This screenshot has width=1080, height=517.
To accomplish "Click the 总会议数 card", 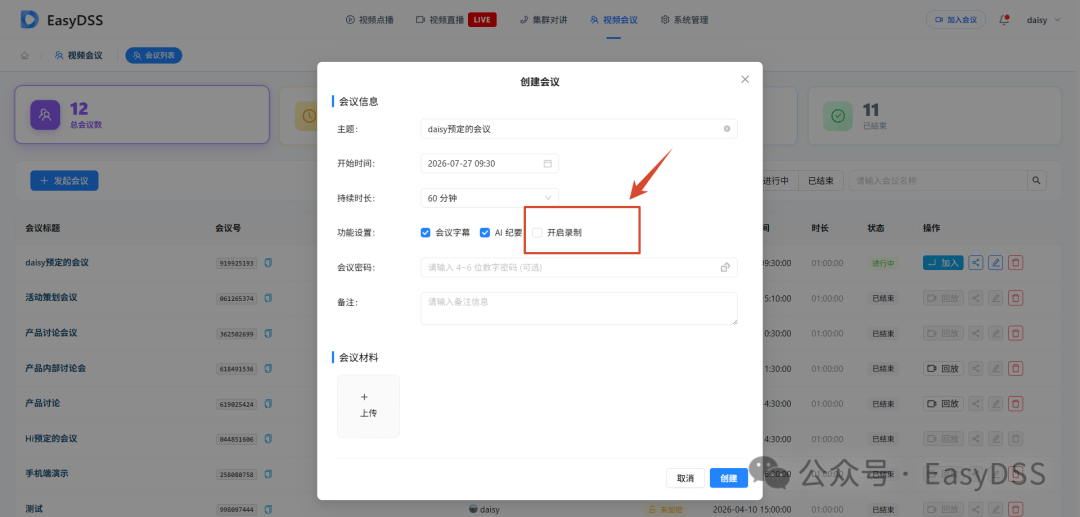I will (142, 114).
